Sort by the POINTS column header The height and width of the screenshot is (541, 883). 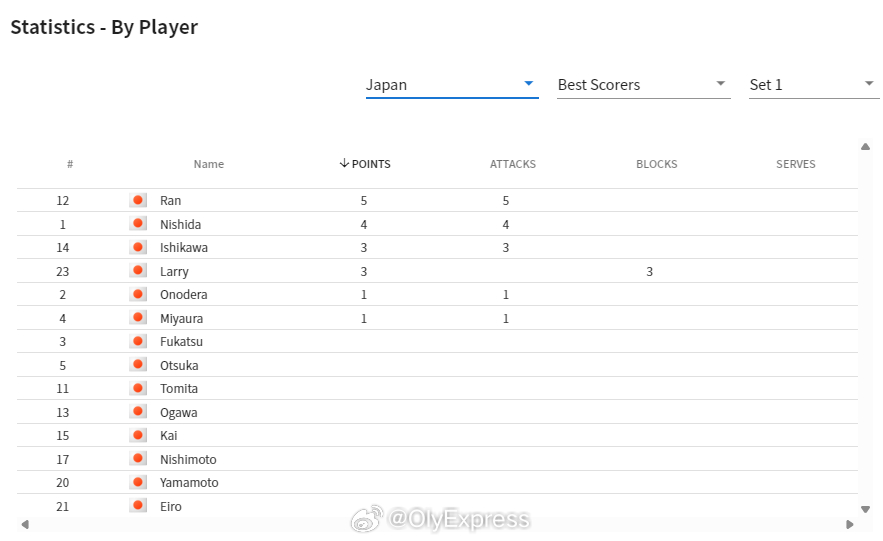pos(365,164)
